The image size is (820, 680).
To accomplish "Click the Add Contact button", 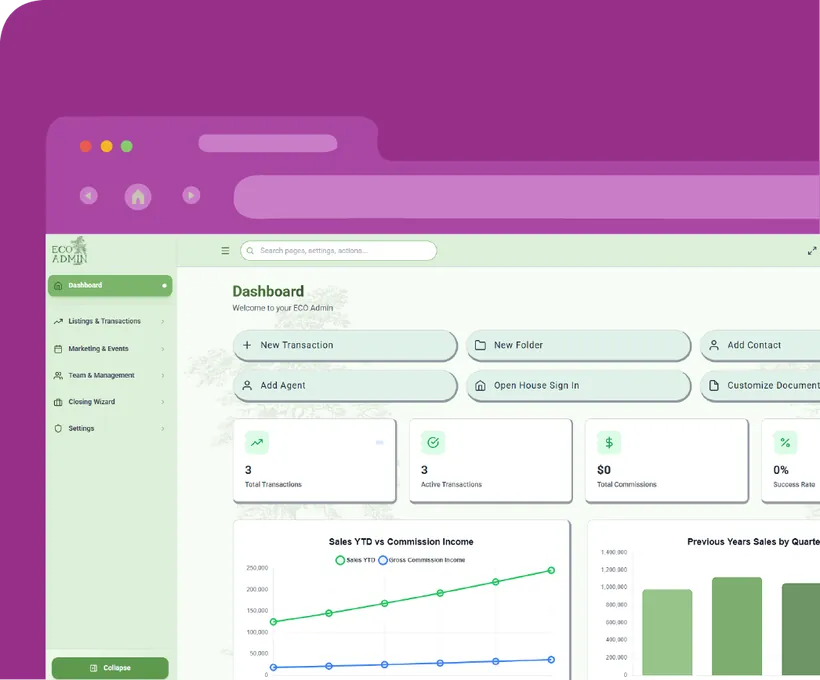I will point(760,345).
